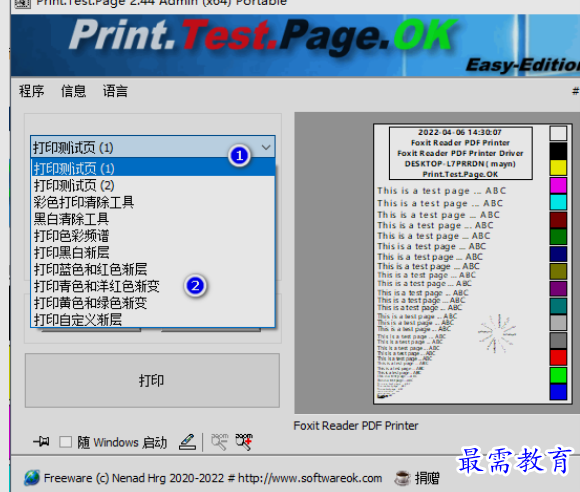Choose 打印测试页 (2) from dropdown list
The height and width of the screenshot is (492, 580).
(153, 185)
